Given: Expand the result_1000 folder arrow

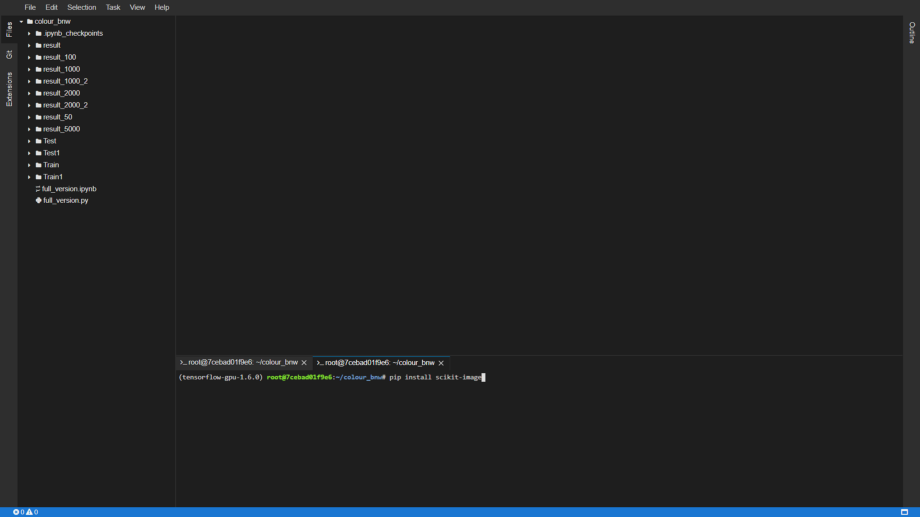Looking at the screenshot, I should pyautogui.click(x=29, y=69).
